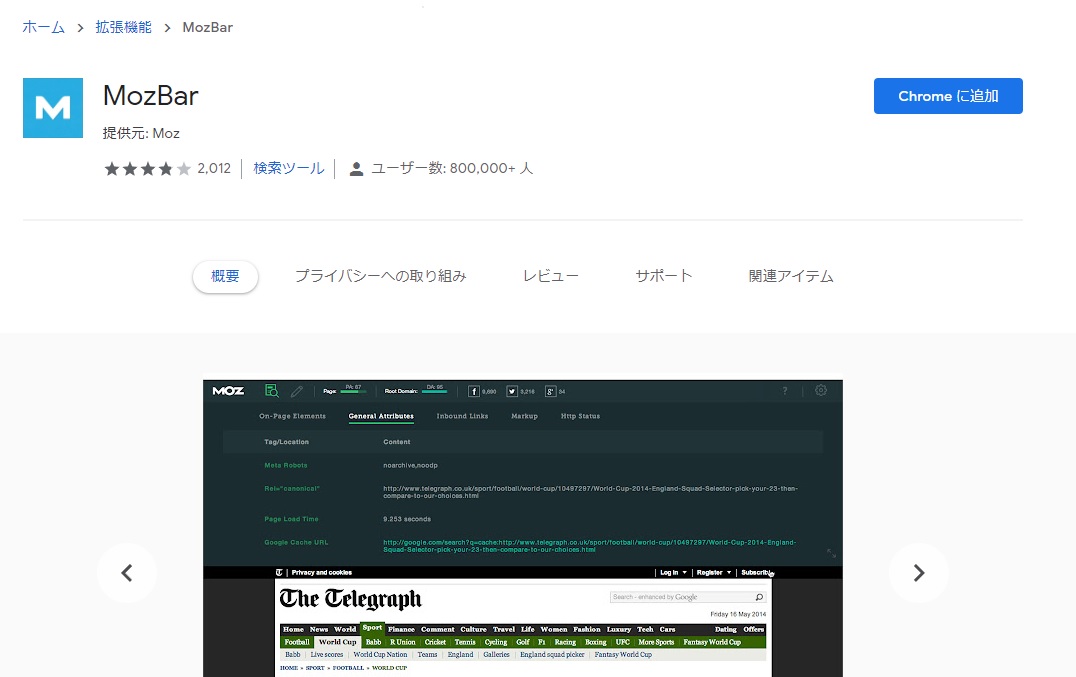The height and width of the screenshot is (677, 1076).
Task: Click the Root Domain authority bar
Action: pos(434,390)
